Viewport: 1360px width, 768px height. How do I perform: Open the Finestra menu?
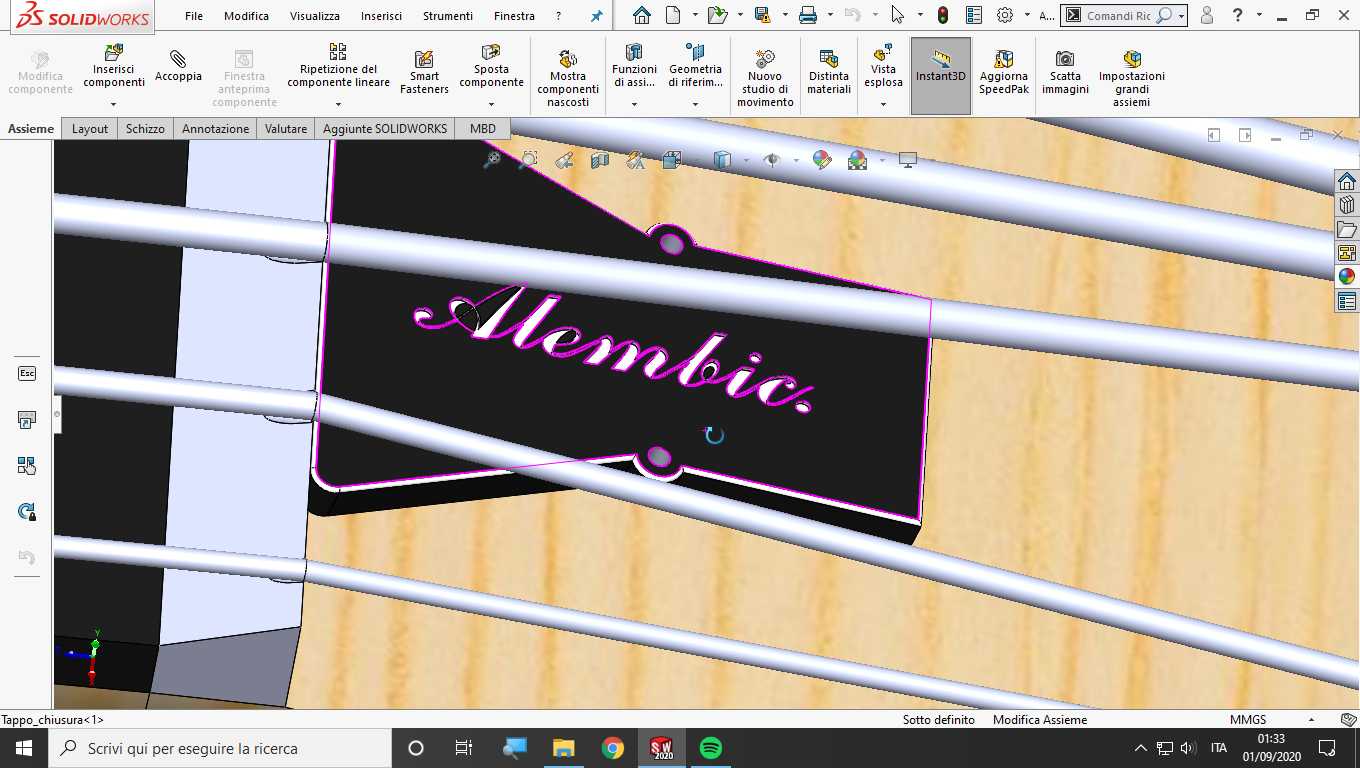pos(514,16)
